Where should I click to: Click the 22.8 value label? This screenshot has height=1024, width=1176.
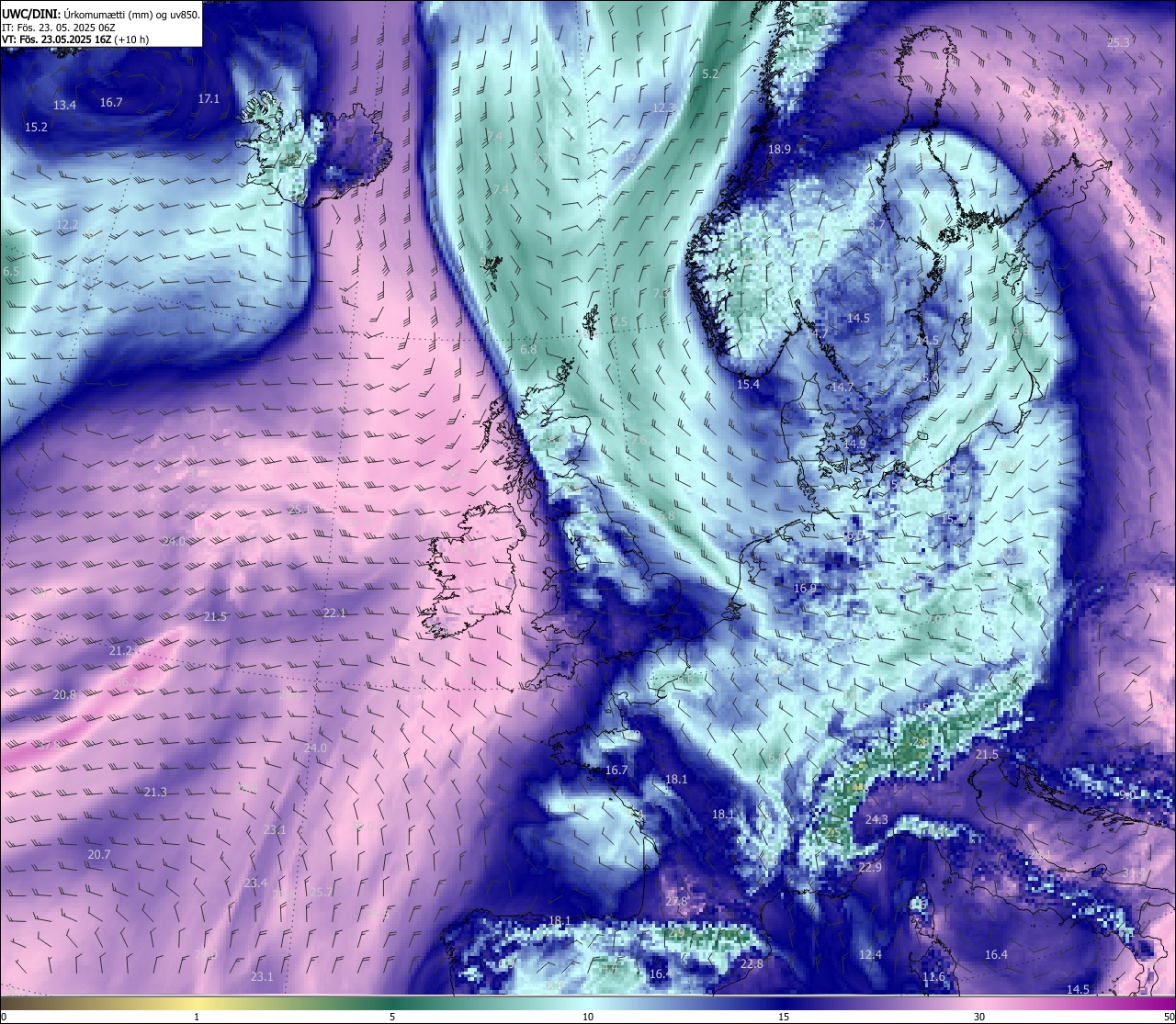(x=752, y=963)
